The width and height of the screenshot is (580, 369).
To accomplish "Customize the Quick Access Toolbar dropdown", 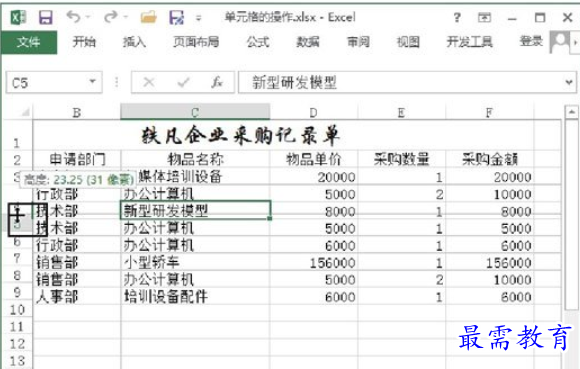I will [199, 18].
